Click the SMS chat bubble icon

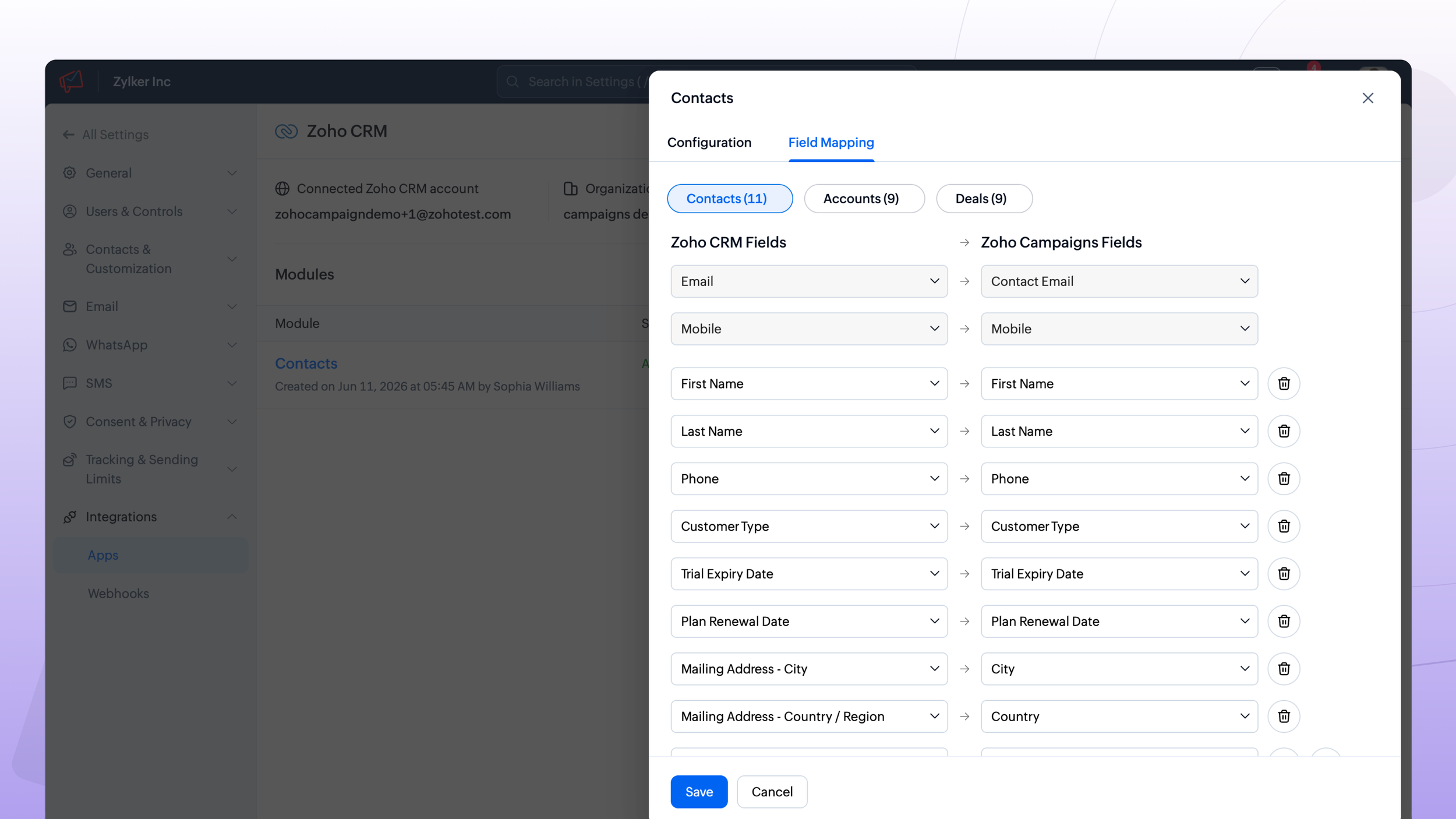point(70,383)
